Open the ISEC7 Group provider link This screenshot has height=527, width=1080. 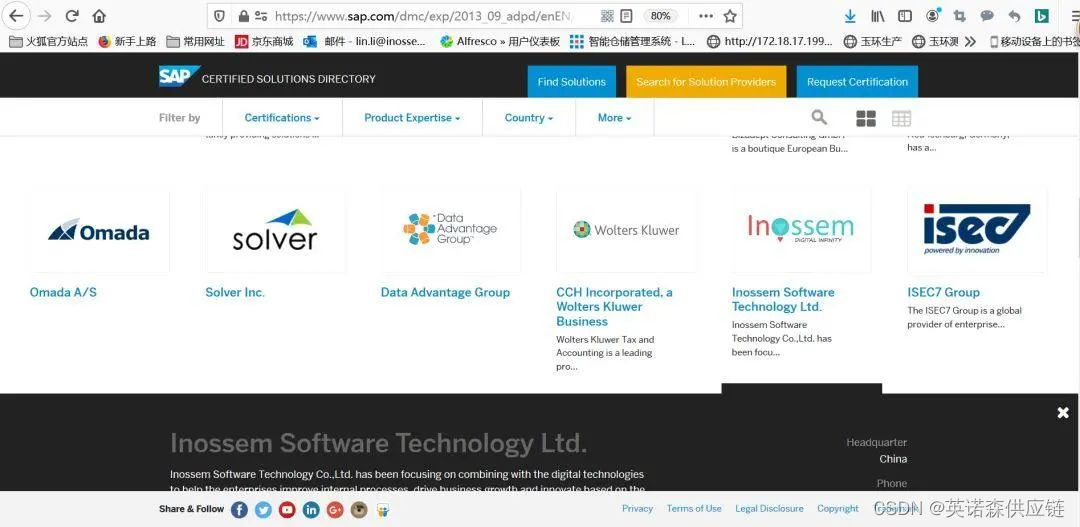pyautogui.click(x=943, y=292)
